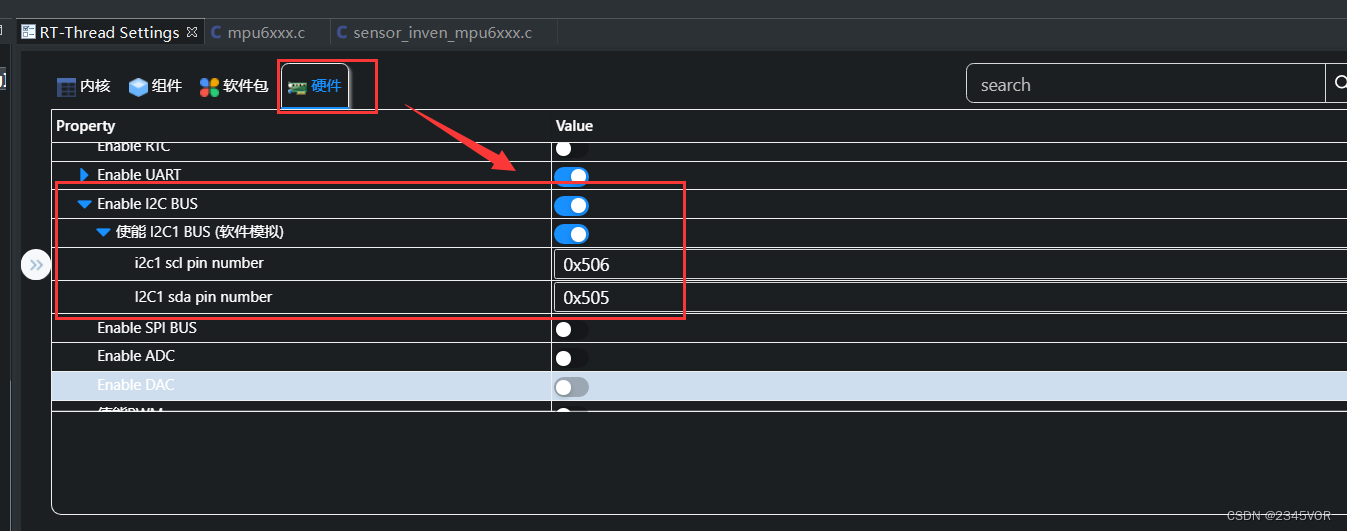The image size is (1347, 531).
Task: Select the Enable ADC row label
Action: point(136,356)
